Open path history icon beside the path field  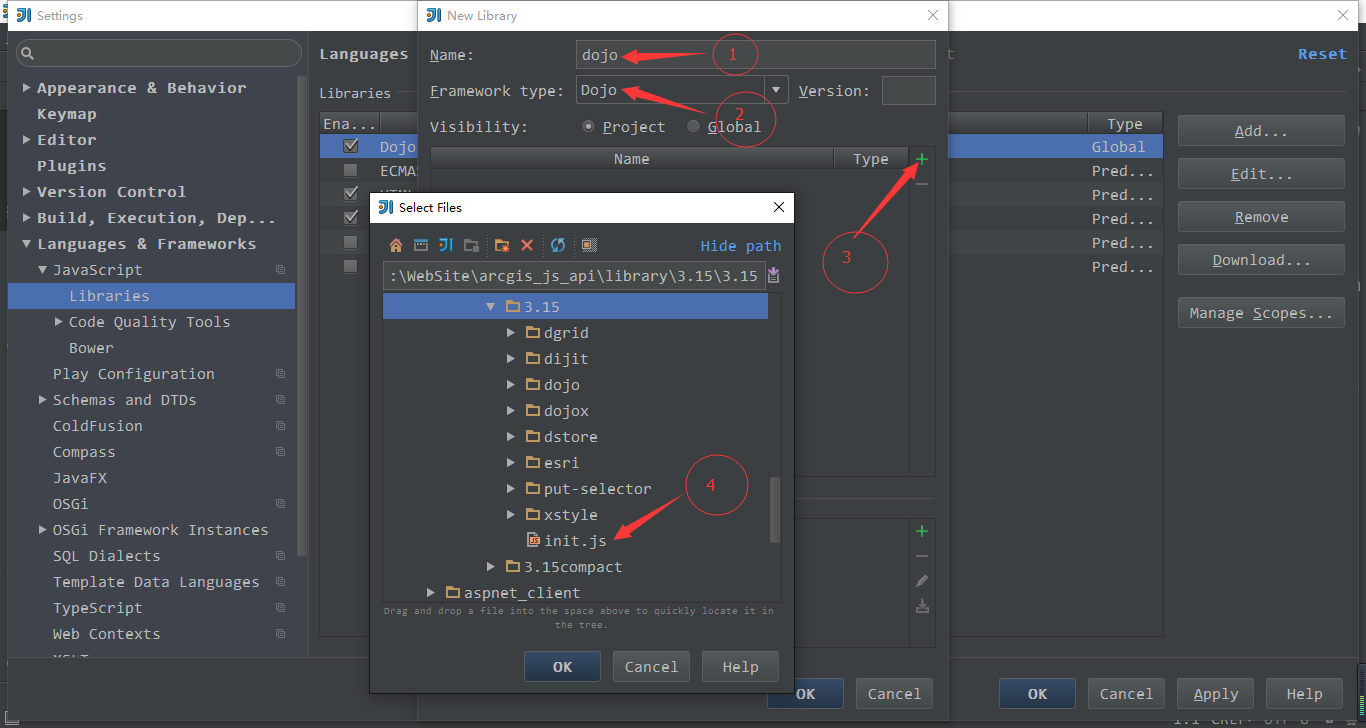[x=773, y=276]
